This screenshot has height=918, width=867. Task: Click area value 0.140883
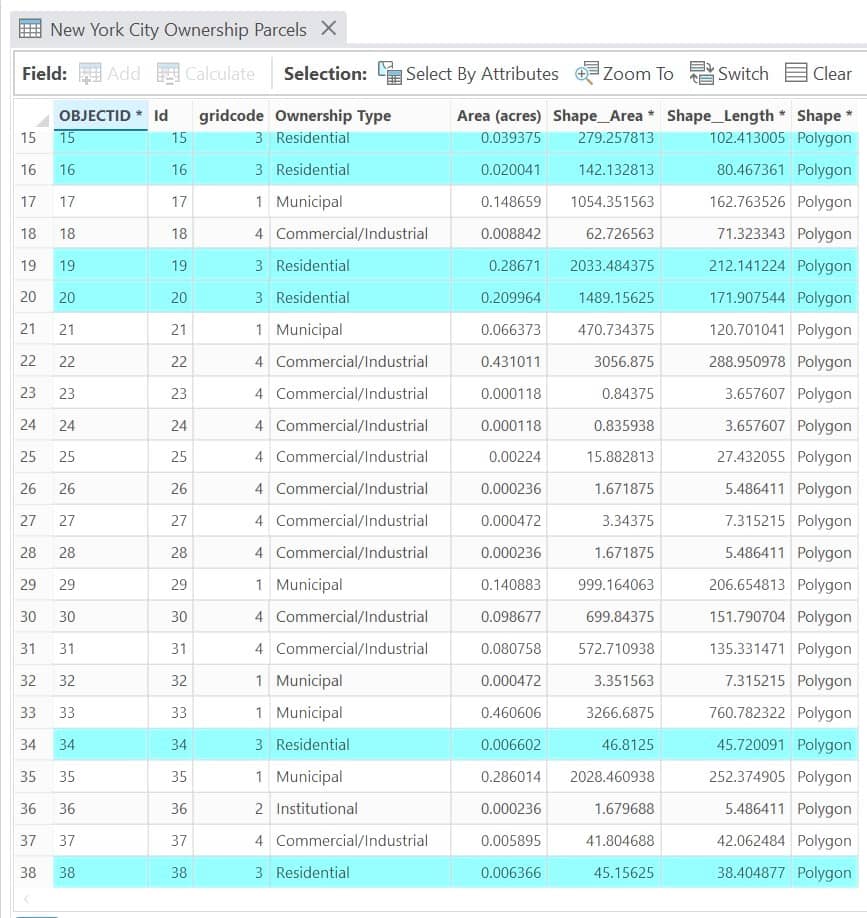[x=499, y=585]
